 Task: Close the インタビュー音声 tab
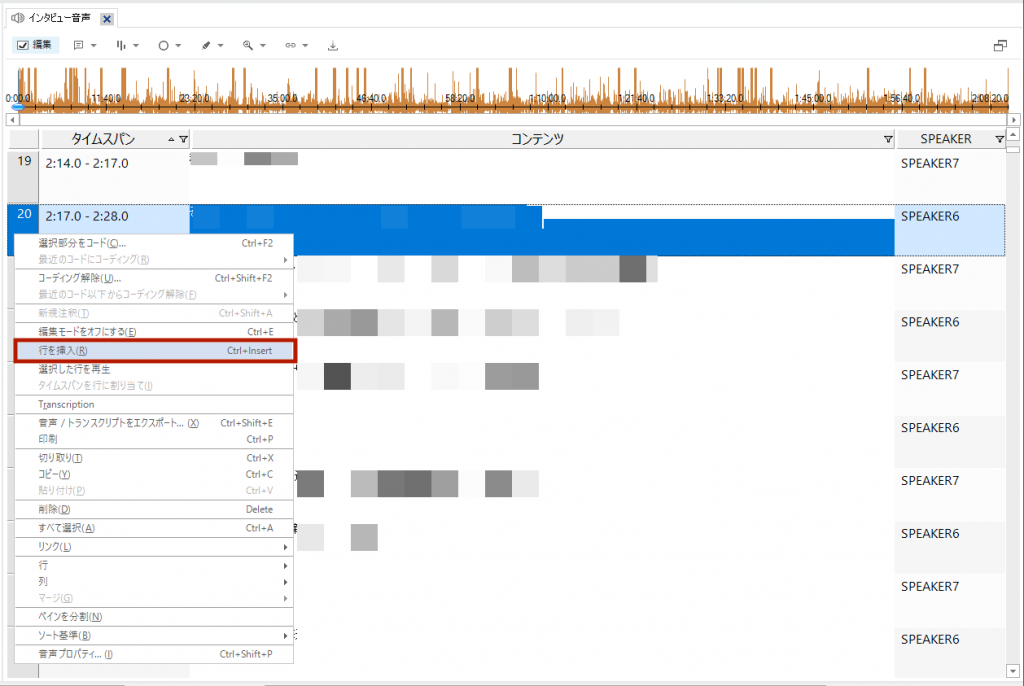tap(107, 19)
